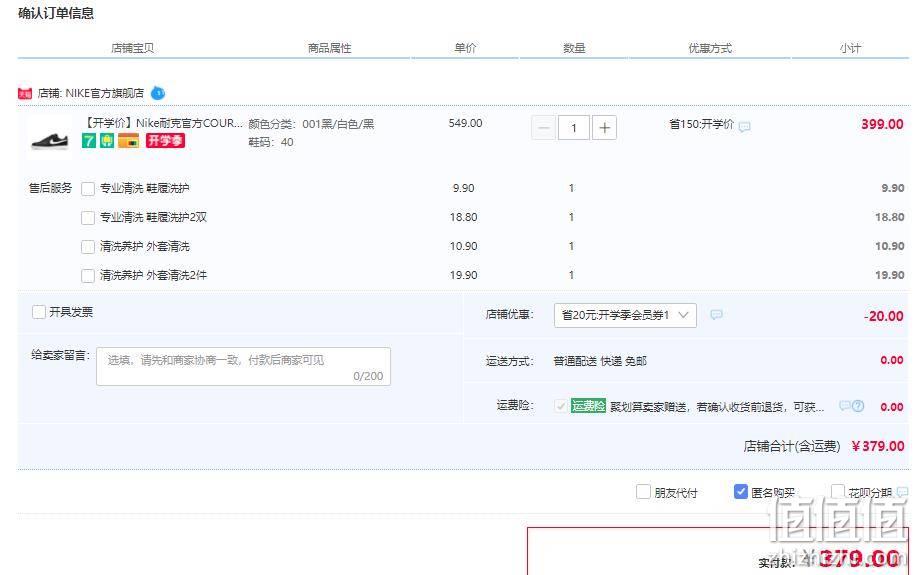Open the Nike shoe product thumbnail
The height and width of the screenshot is (575, 917).
coord(49,137)
